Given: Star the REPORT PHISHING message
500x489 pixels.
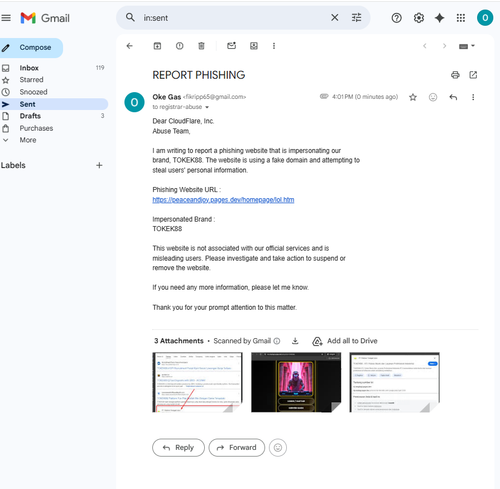Looking at the screenshot, I should pos(413,97).
